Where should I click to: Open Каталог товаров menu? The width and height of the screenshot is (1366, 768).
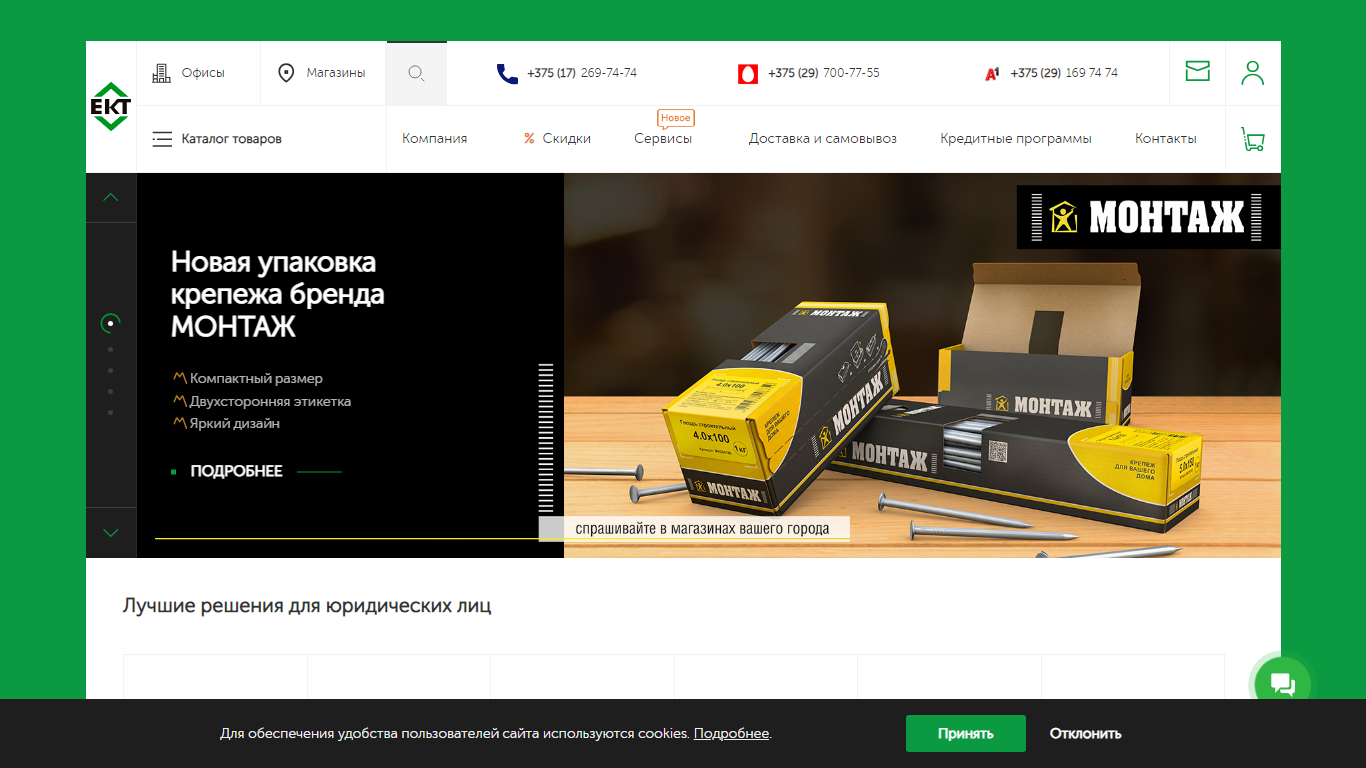point(231,139)
